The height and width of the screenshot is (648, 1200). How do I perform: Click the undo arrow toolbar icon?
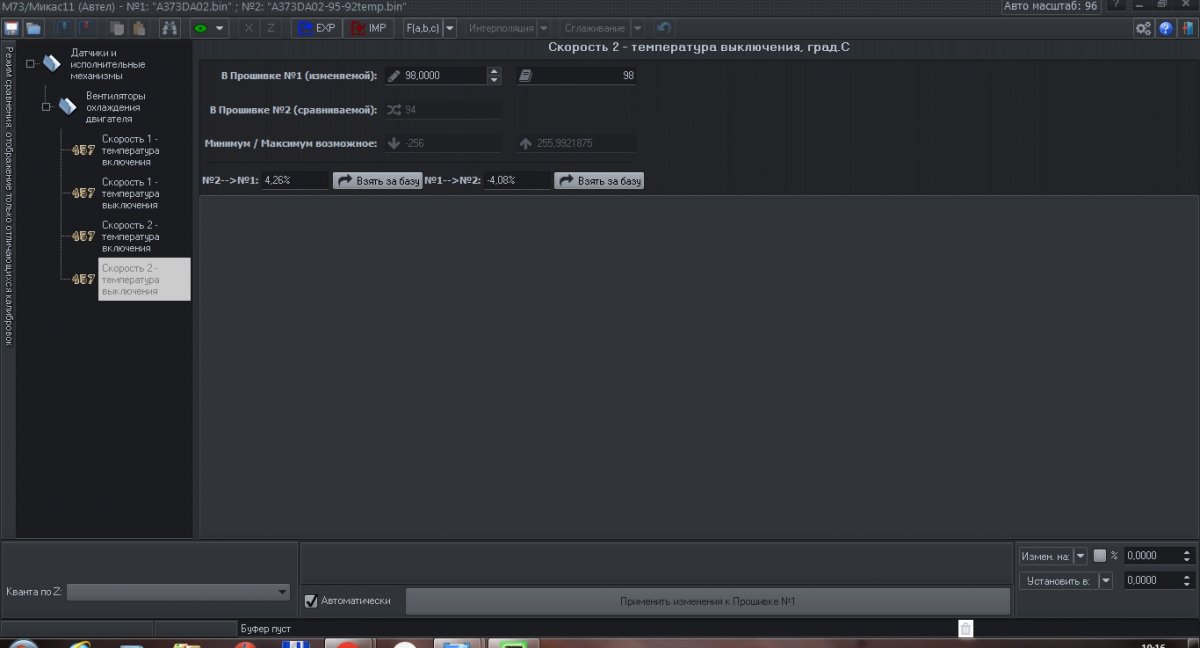point(664,28)
